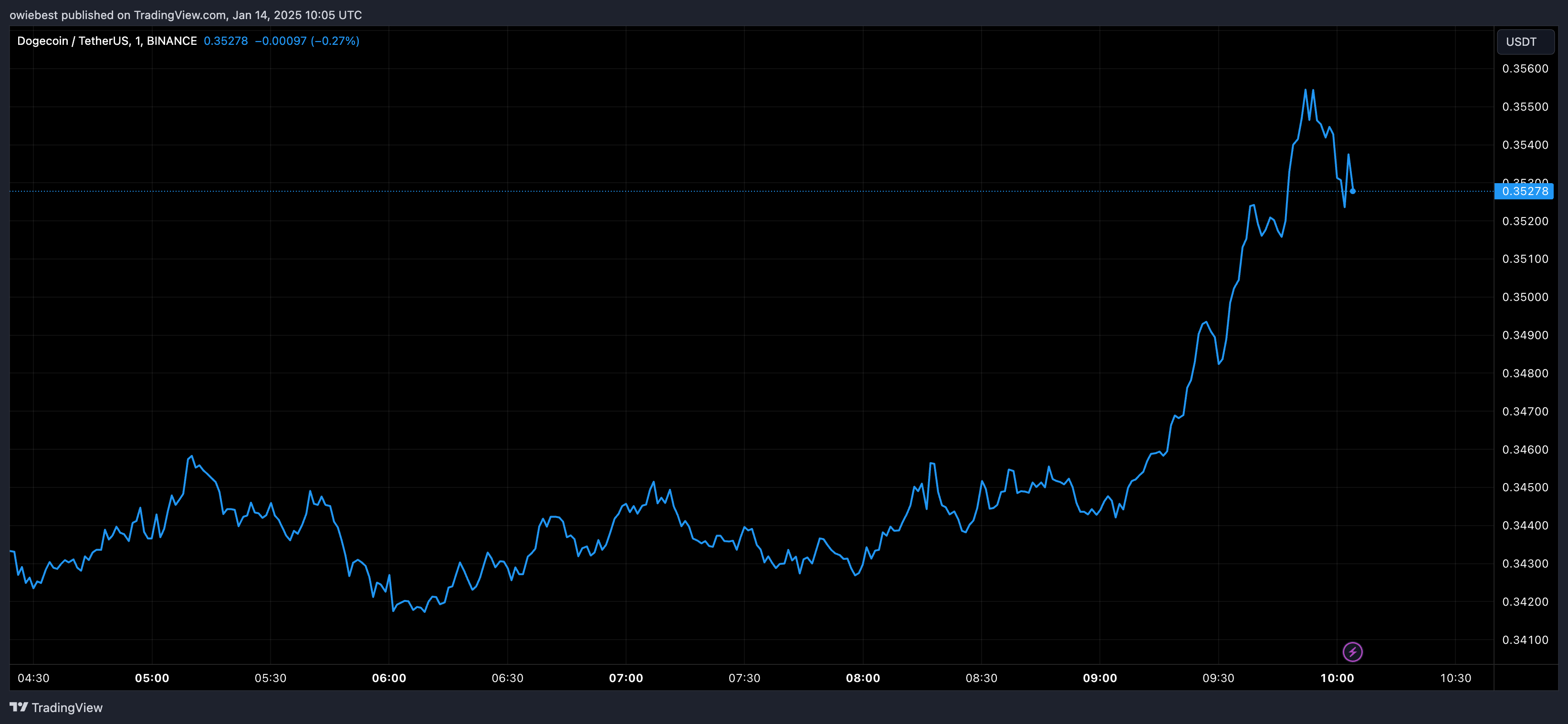The image size is (1568, 724).
Task: Click the purple lightning bolt icon
Action: tap(1352, 652)
